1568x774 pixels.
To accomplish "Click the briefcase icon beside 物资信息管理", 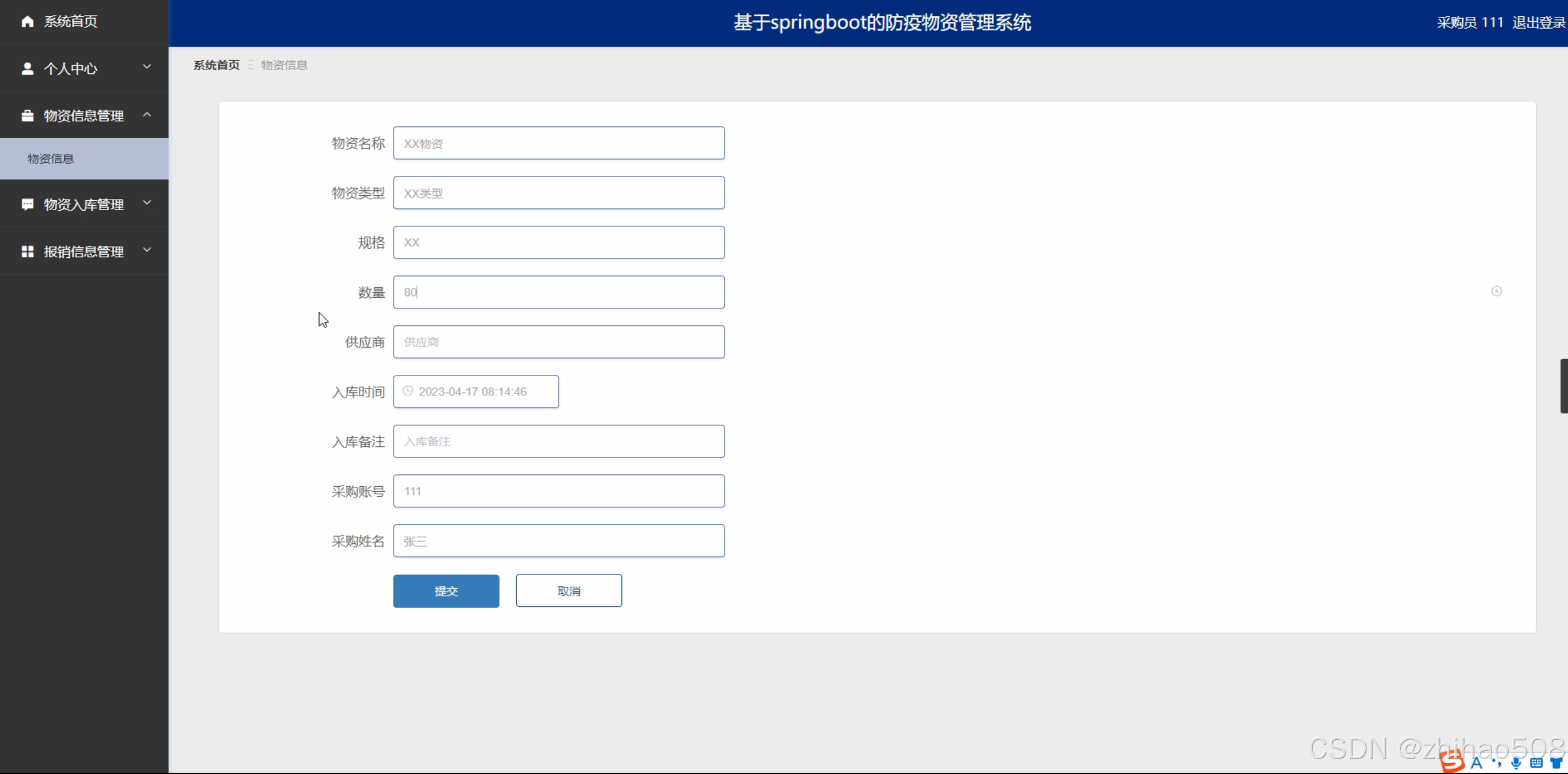I will (27, 116).
